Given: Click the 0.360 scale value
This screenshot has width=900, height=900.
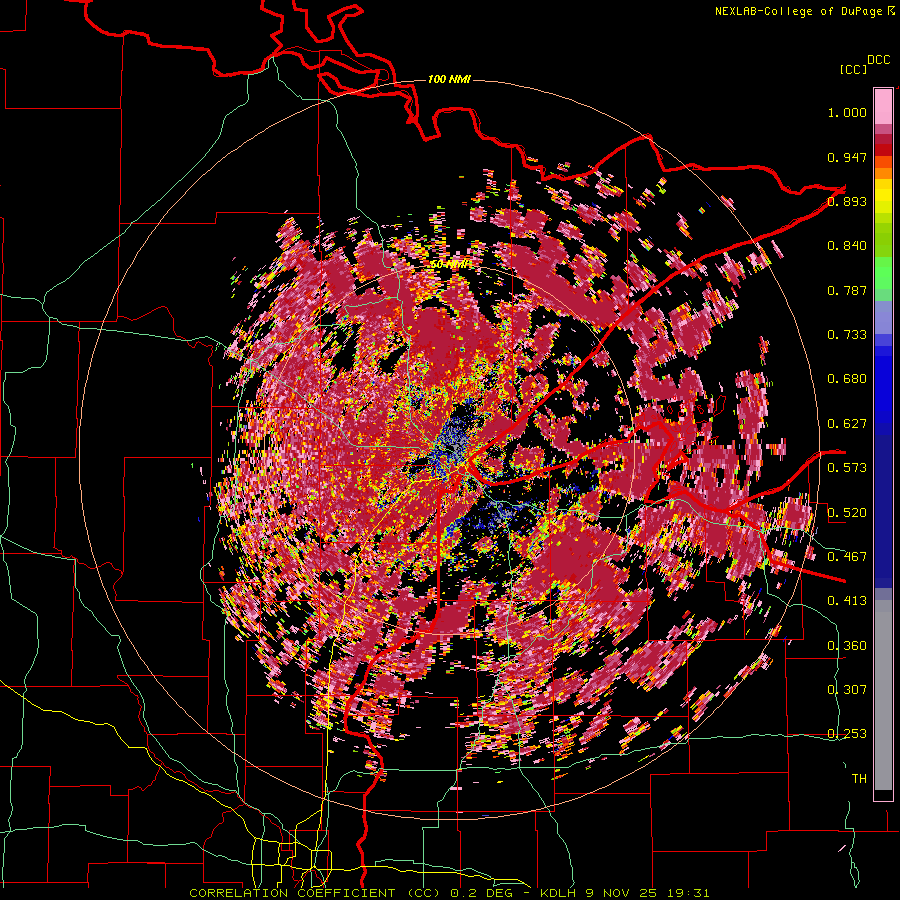Looking at the screenshot, I should [x=847, y=646].
